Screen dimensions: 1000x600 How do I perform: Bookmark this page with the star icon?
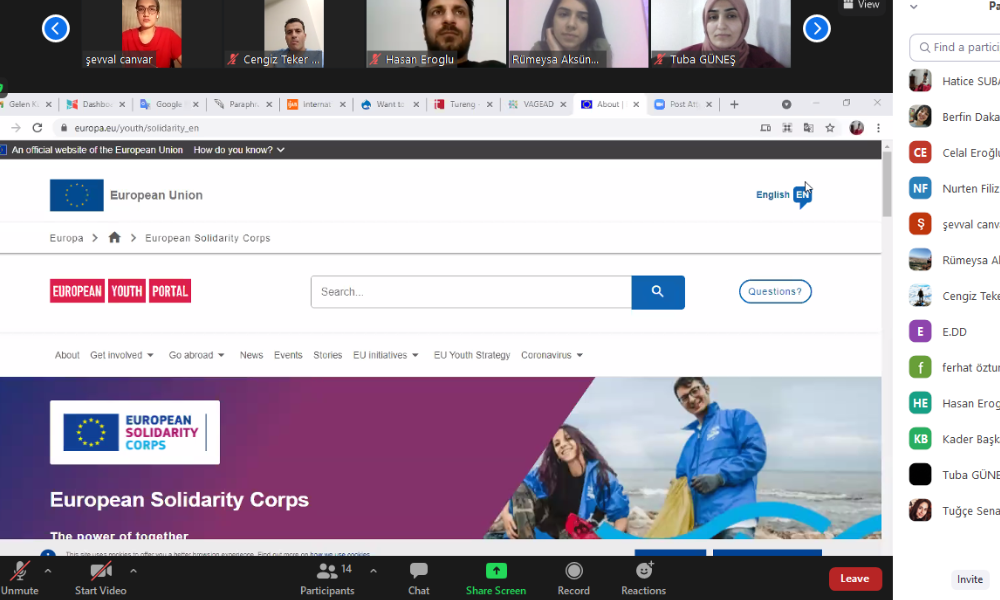[x=830, y=128]
